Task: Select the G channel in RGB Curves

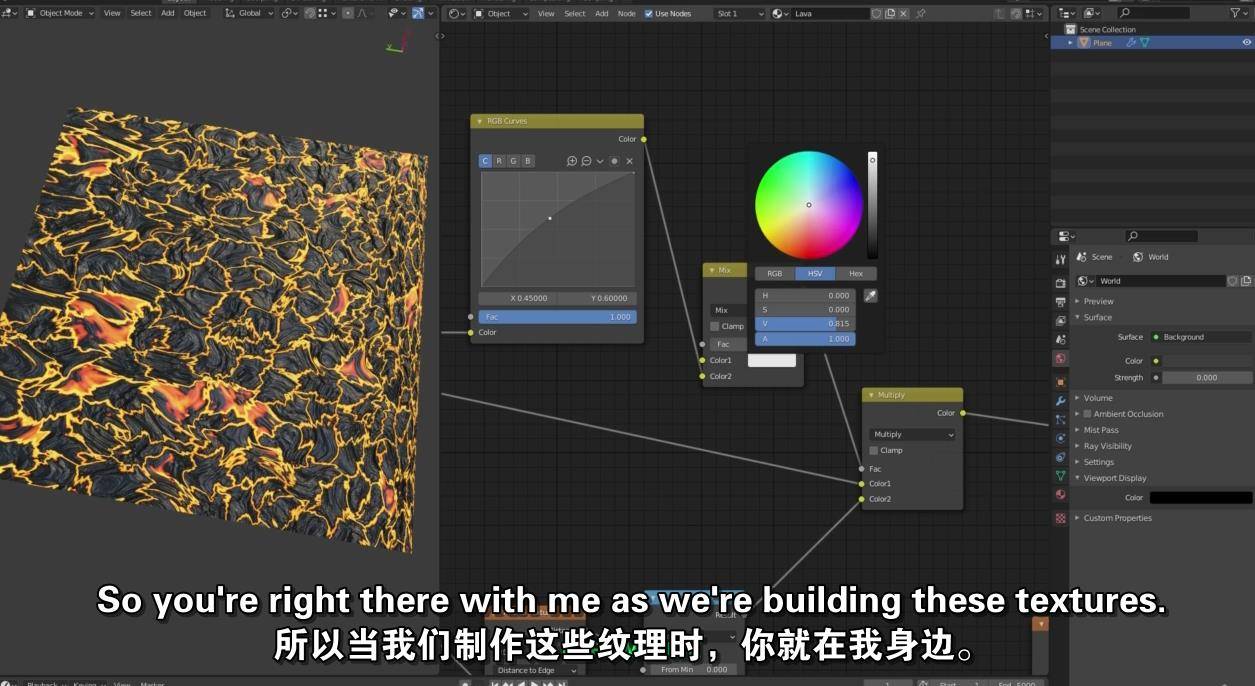Action: [x=513, y=161]
